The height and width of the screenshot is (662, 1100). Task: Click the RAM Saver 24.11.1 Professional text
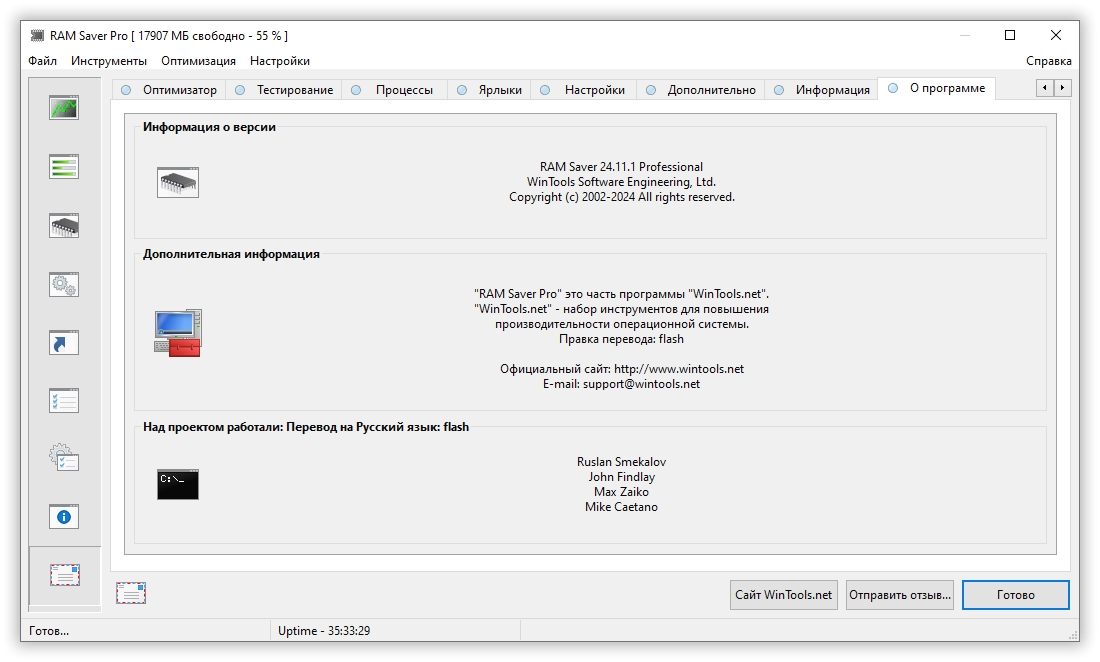[622, 167]
